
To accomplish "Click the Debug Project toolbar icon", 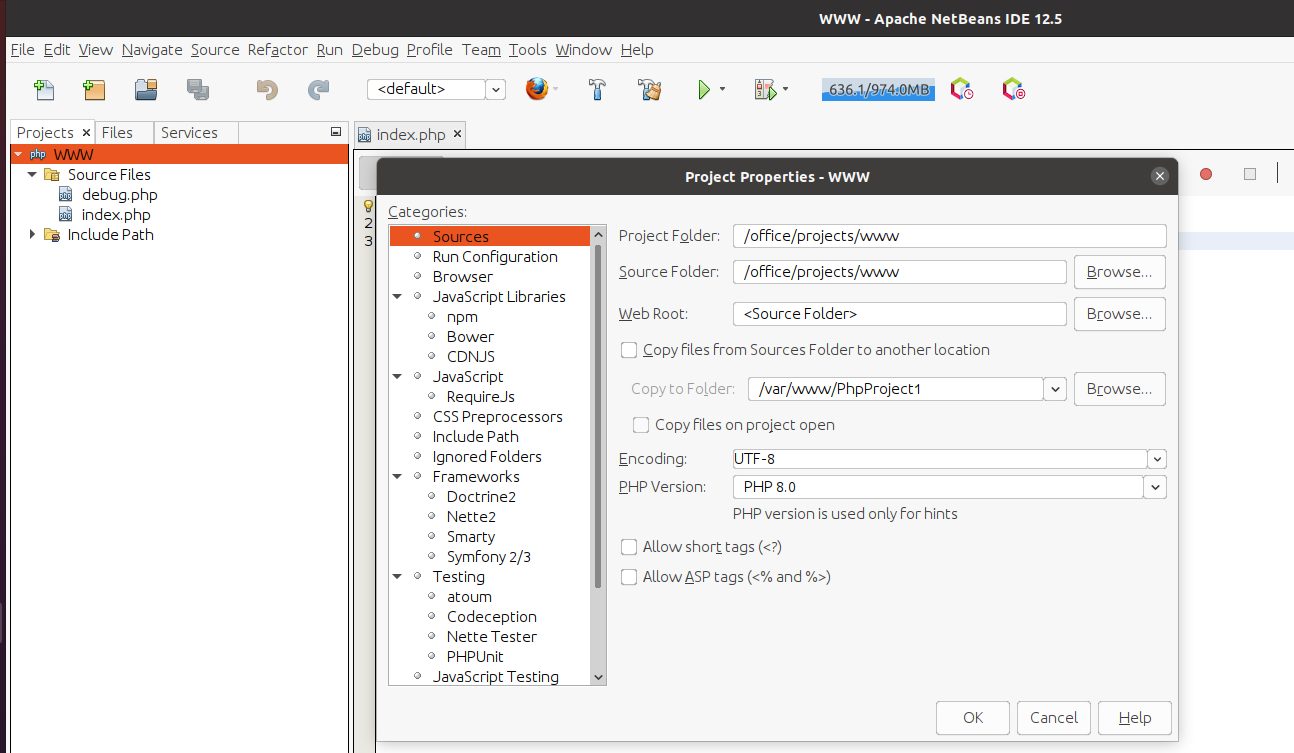I will click(766, 90).
